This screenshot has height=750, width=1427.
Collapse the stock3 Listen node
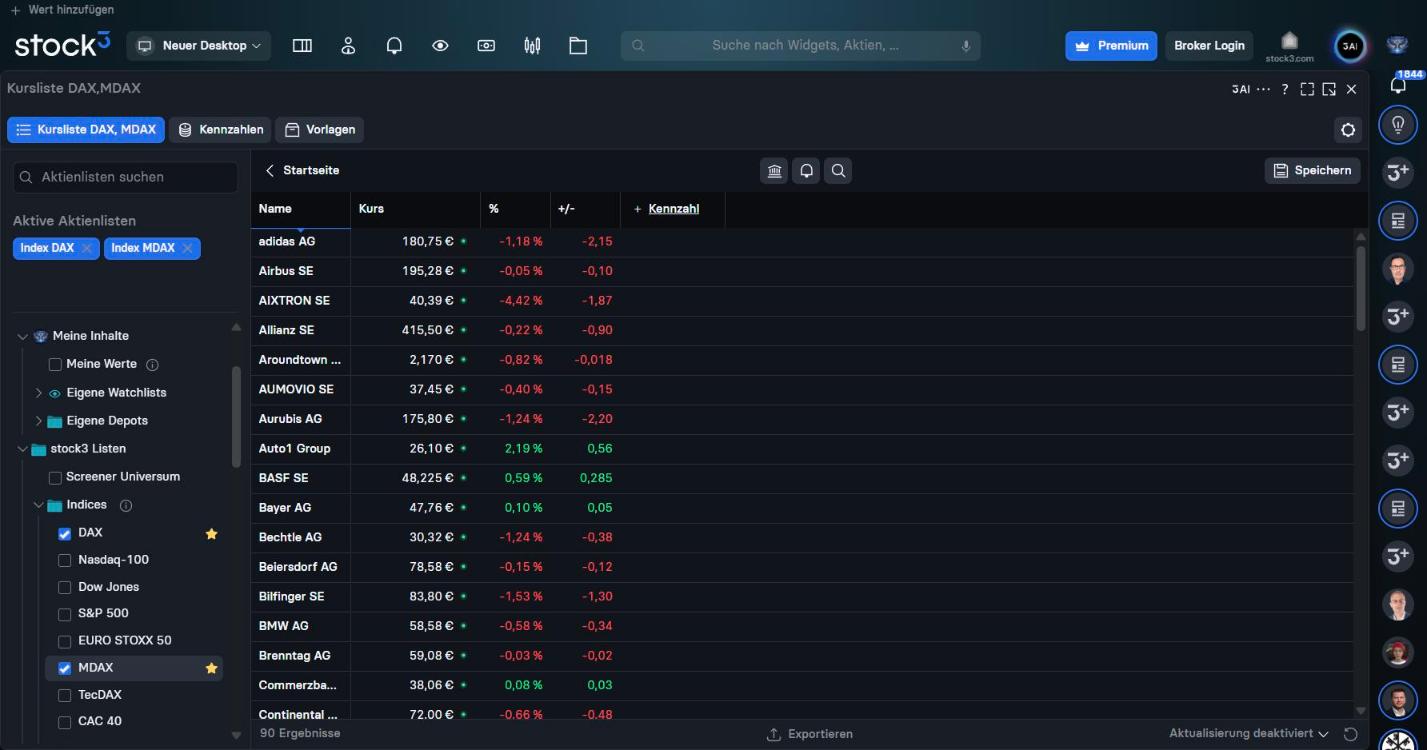(x=23, y=450)
